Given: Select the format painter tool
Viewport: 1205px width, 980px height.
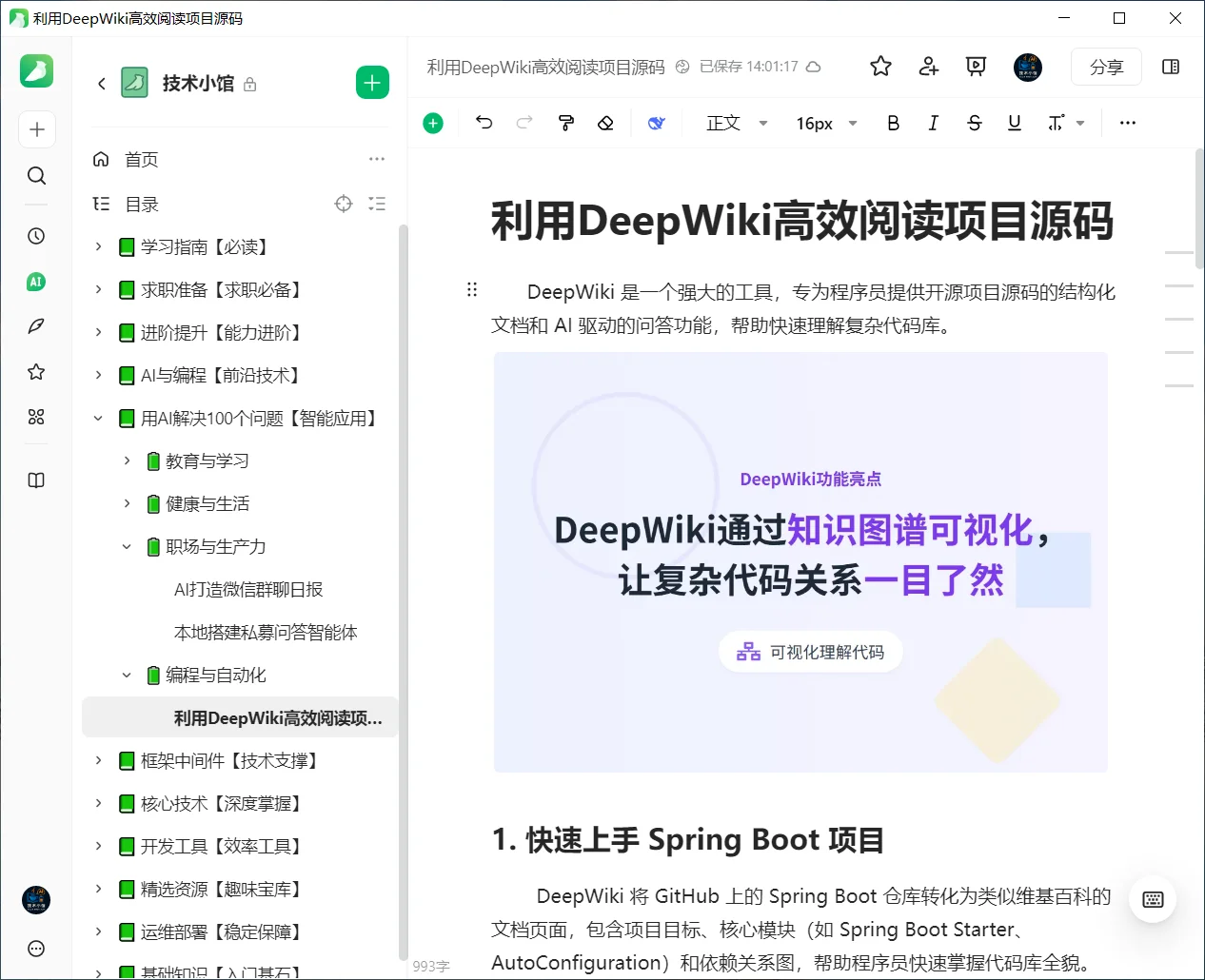Looking at the screenshot, I should (565, 122).
